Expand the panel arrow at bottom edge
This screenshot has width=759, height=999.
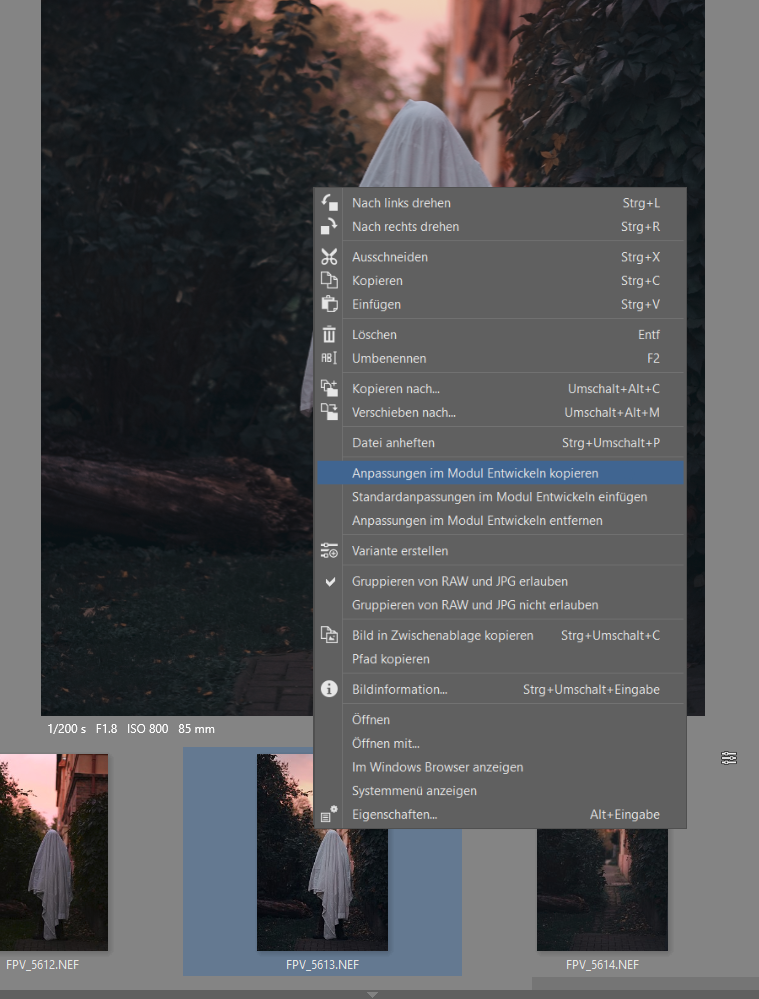[372, 994]
